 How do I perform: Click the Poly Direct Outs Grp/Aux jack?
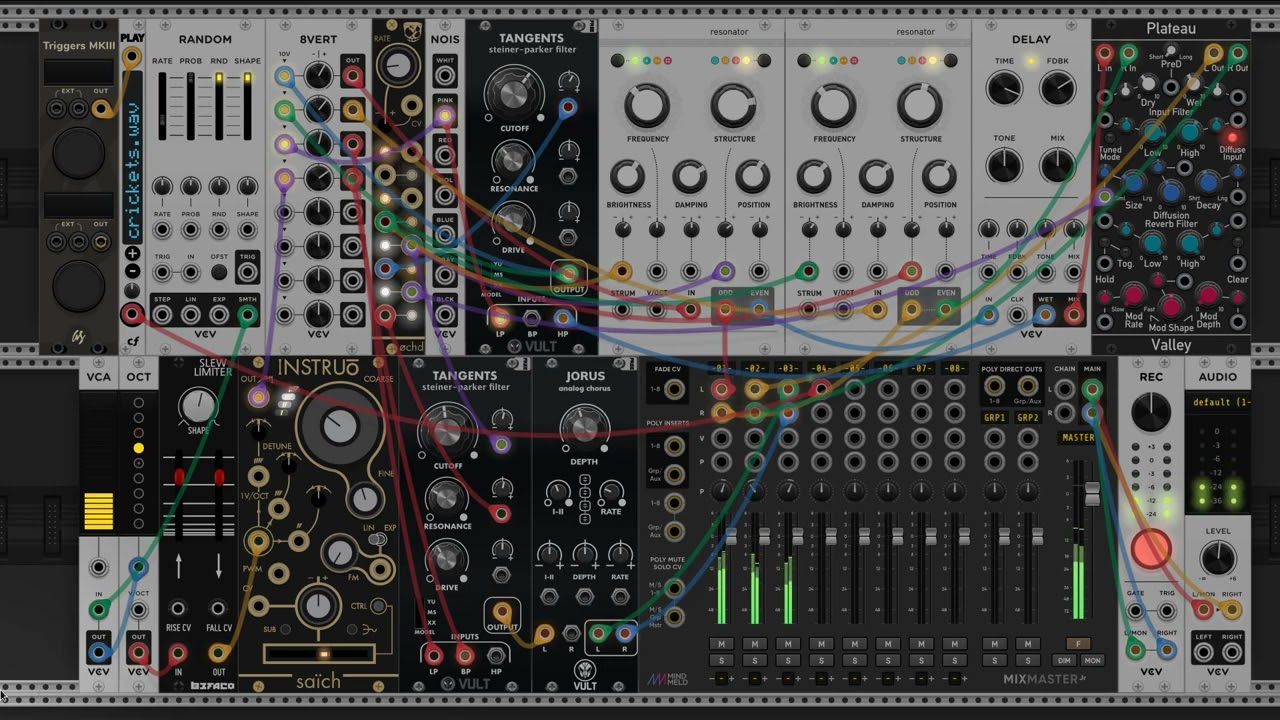1027,386
